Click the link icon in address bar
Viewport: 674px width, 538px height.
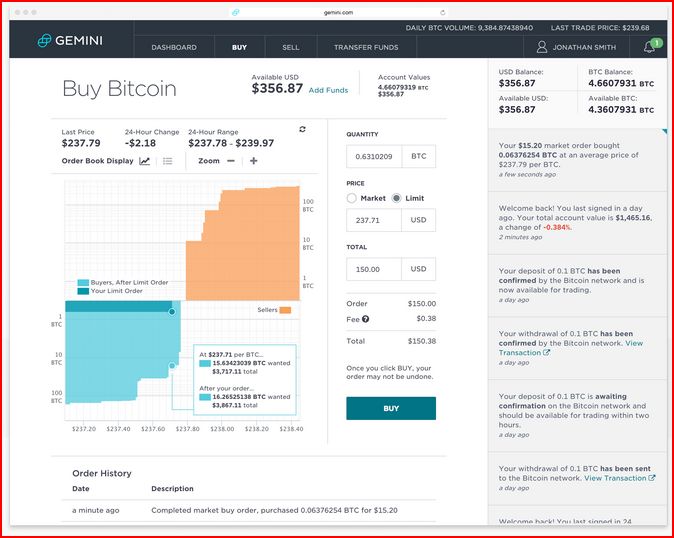coord(236,12)
